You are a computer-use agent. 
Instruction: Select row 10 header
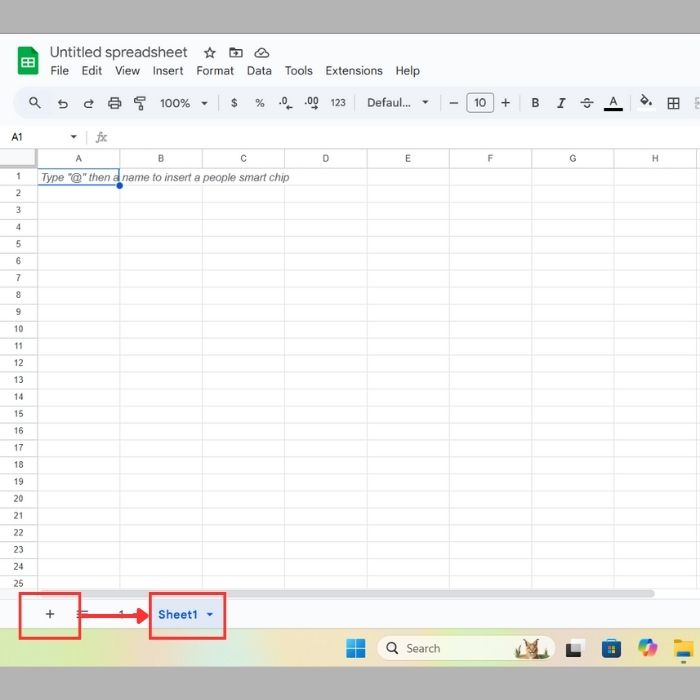[x=18, y=329]
